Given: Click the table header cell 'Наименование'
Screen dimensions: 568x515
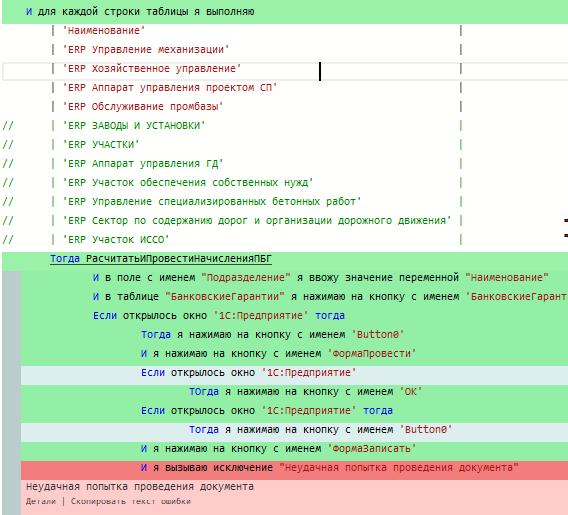Looking at the screenshot, I should pos(104,30).
